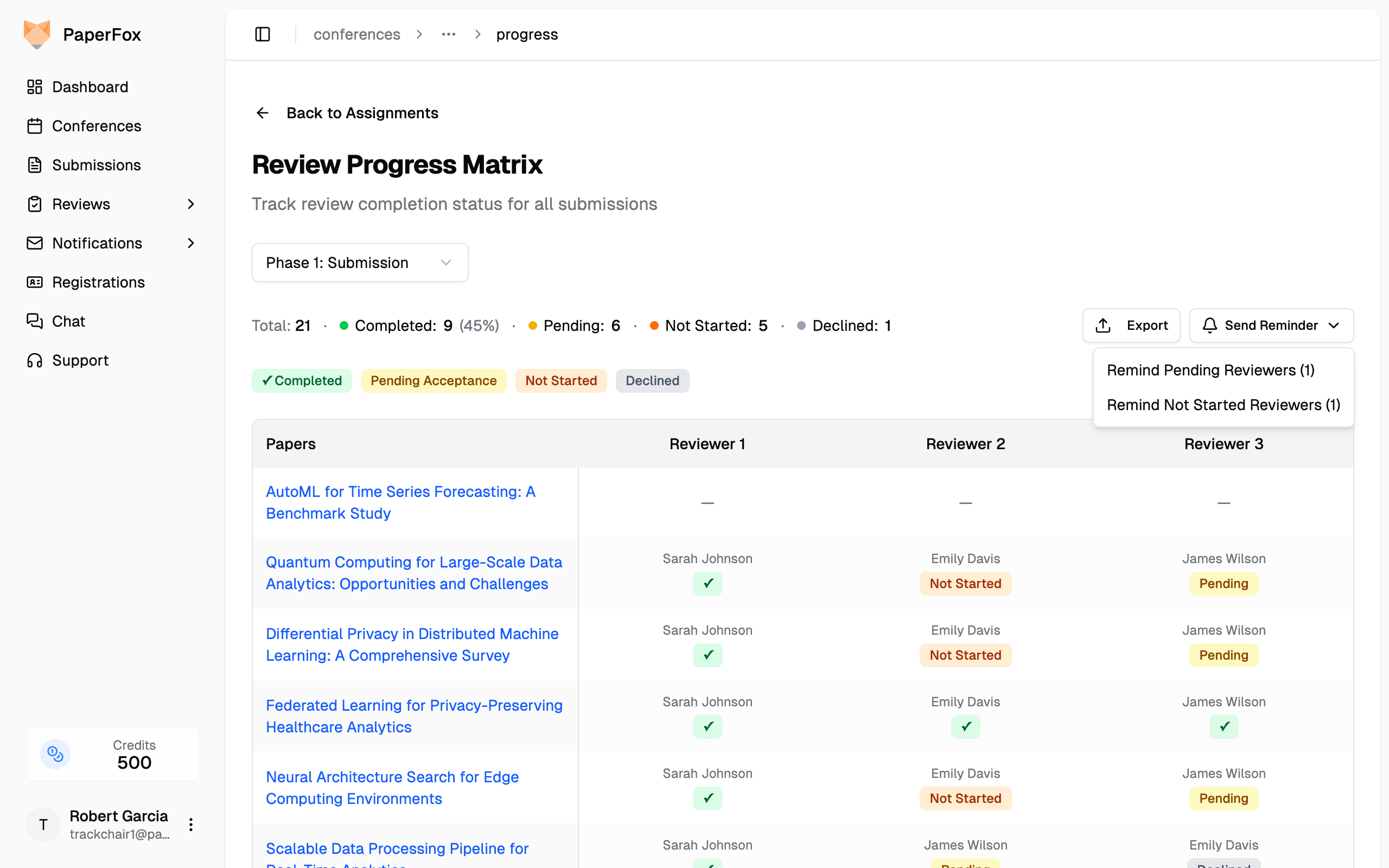Open user options three-dot menu
Image resolution: width=1389 pixels, height=868 pixels.
[x=191, y=825]
